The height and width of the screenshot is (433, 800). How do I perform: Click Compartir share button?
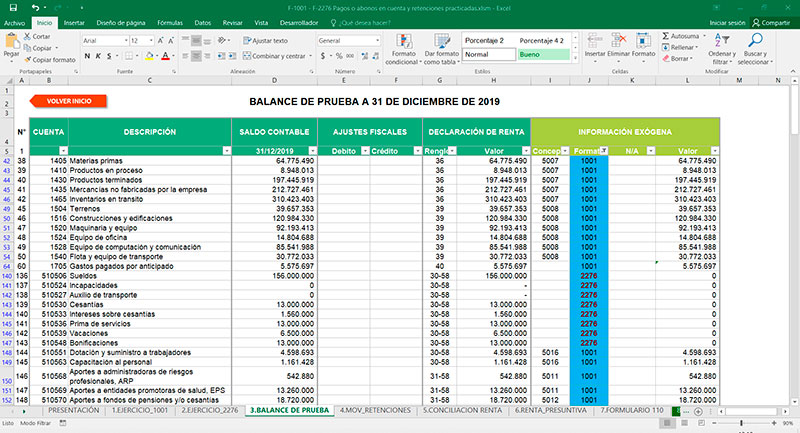(x=771, y=23)
